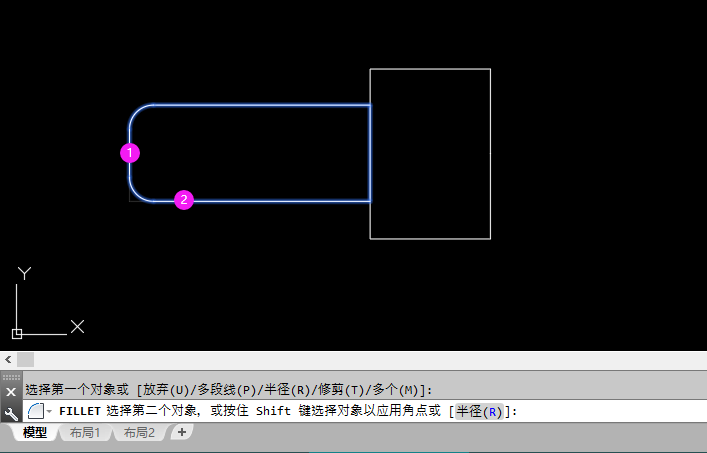
Task: Open command line customize wrench icon
Action: (x=11, y=413)
